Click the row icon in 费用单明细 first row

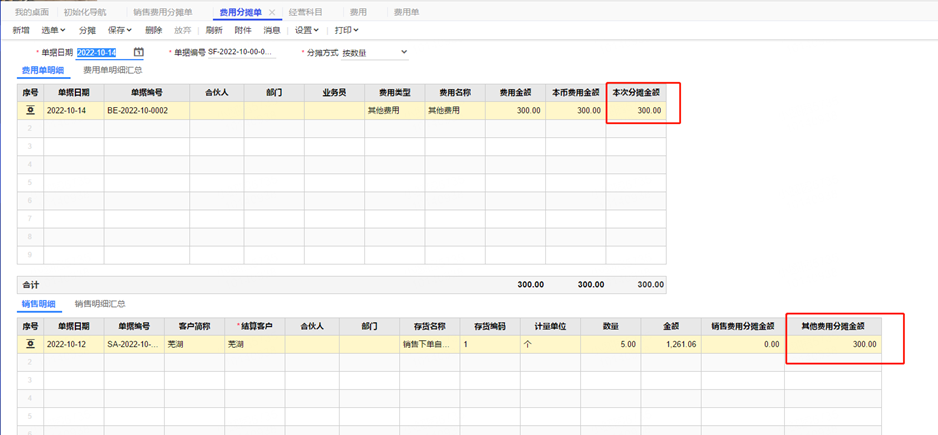tap(31, 111)
